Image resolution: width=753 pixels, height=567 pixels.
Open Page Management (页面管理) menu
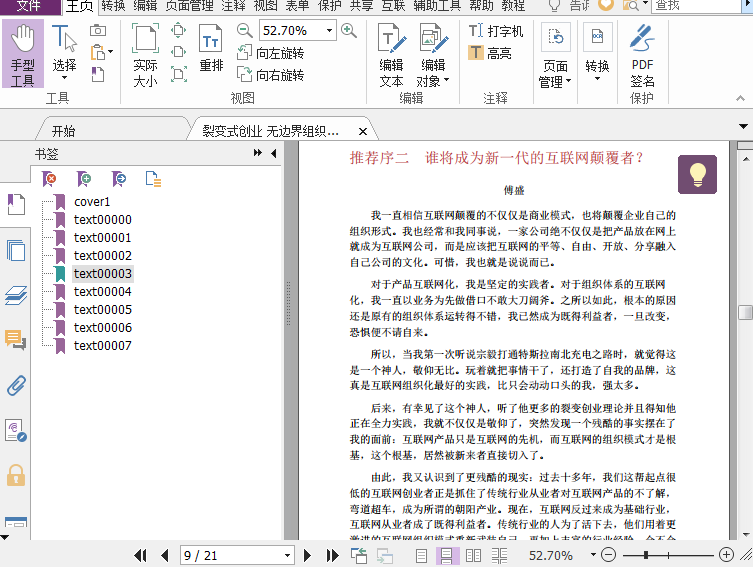tap(556, 56)
